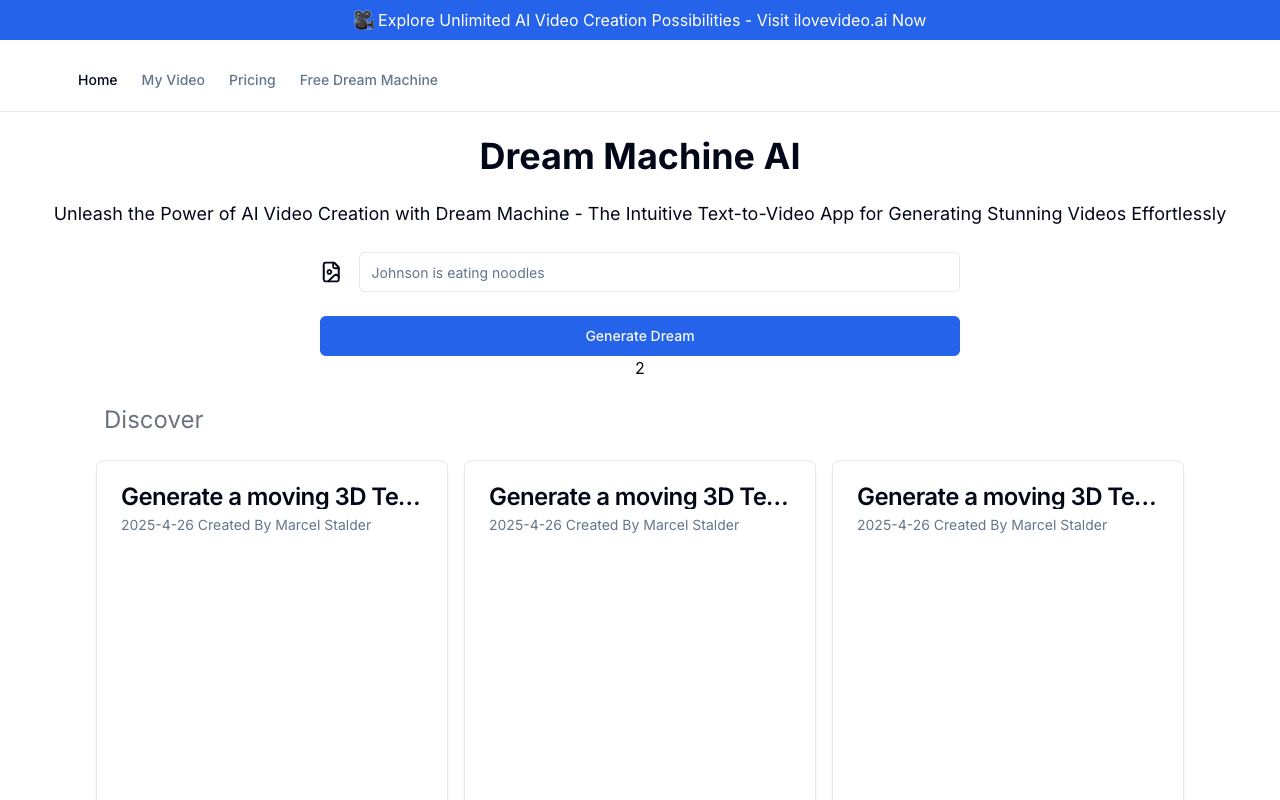The width and height of the screenshot is (1280, 800).
Task: Open Free Dream Machine link
Action: (x=369, y=80)
